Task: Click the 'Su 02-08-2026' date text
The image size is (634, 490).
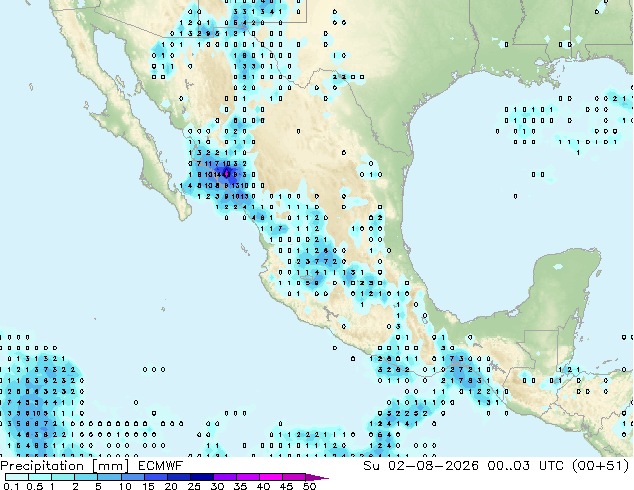Action: (x=421, y=466)
